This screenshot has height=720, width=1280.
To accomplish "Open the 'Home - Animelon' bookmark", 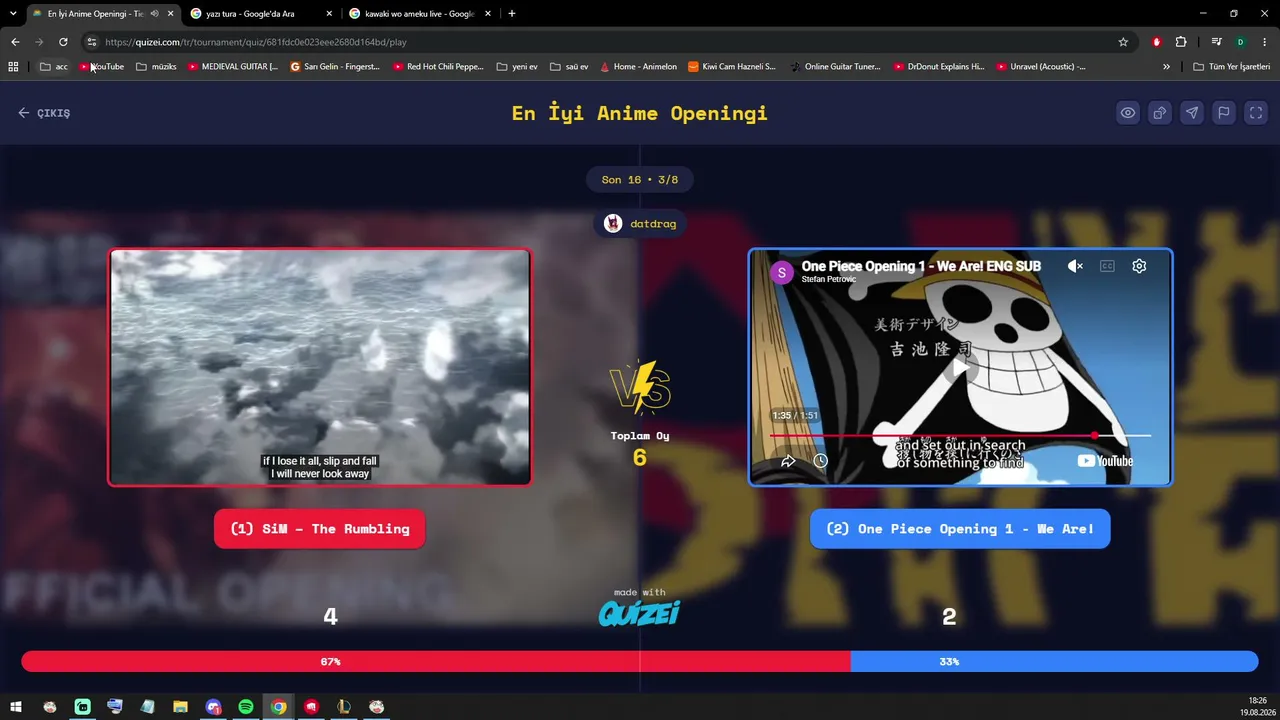I will pos(638,67).
